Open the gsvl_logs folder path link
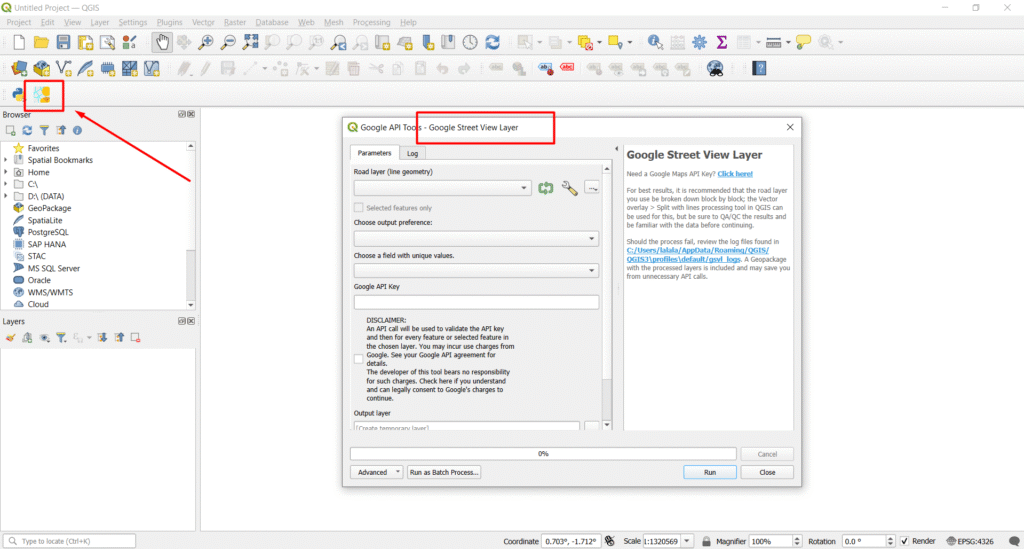This screenshot has width=1024, height=549. tap(697, 255)
